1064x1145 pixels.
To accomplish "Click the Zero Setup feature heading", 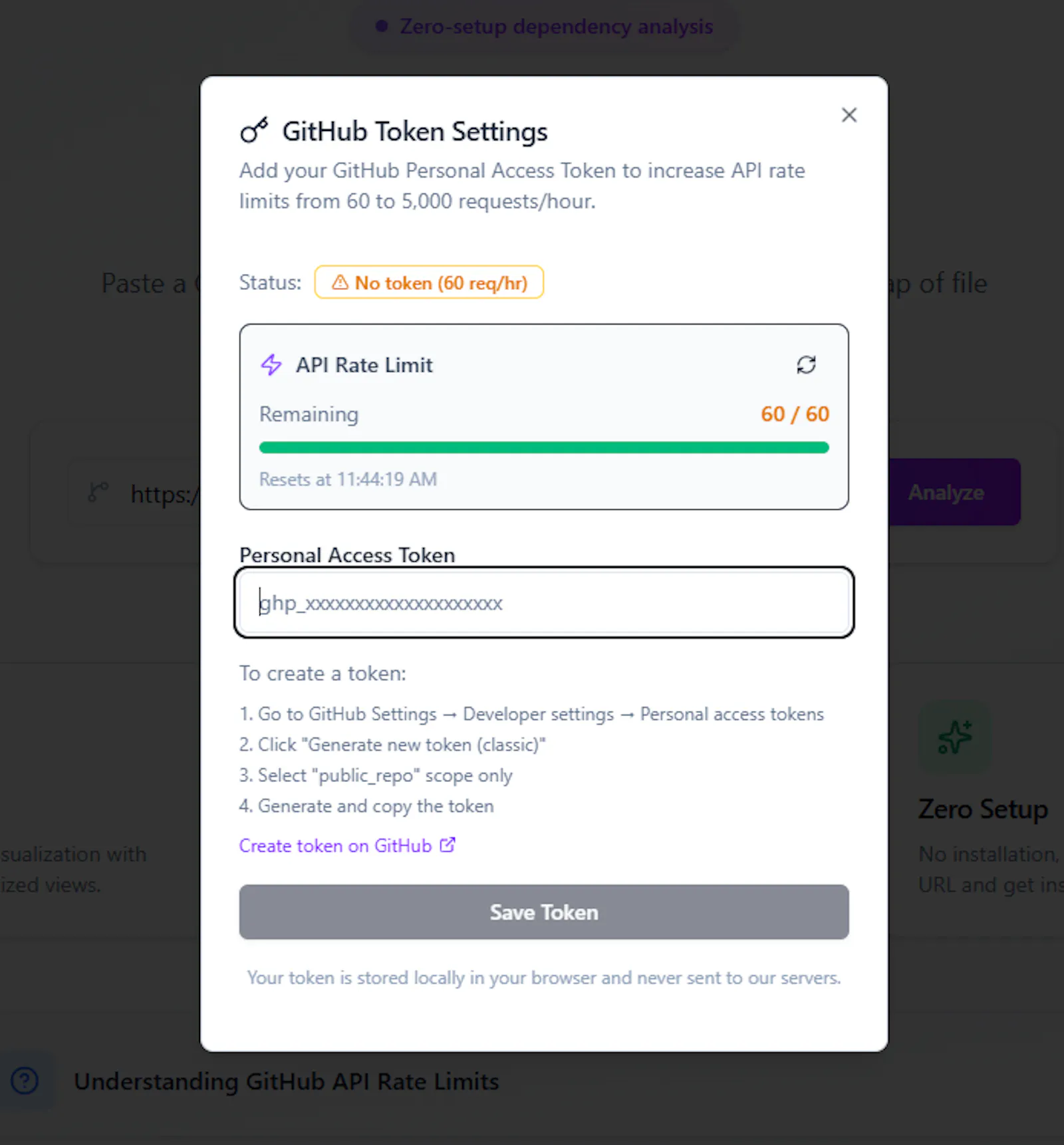I will (983, 809).
